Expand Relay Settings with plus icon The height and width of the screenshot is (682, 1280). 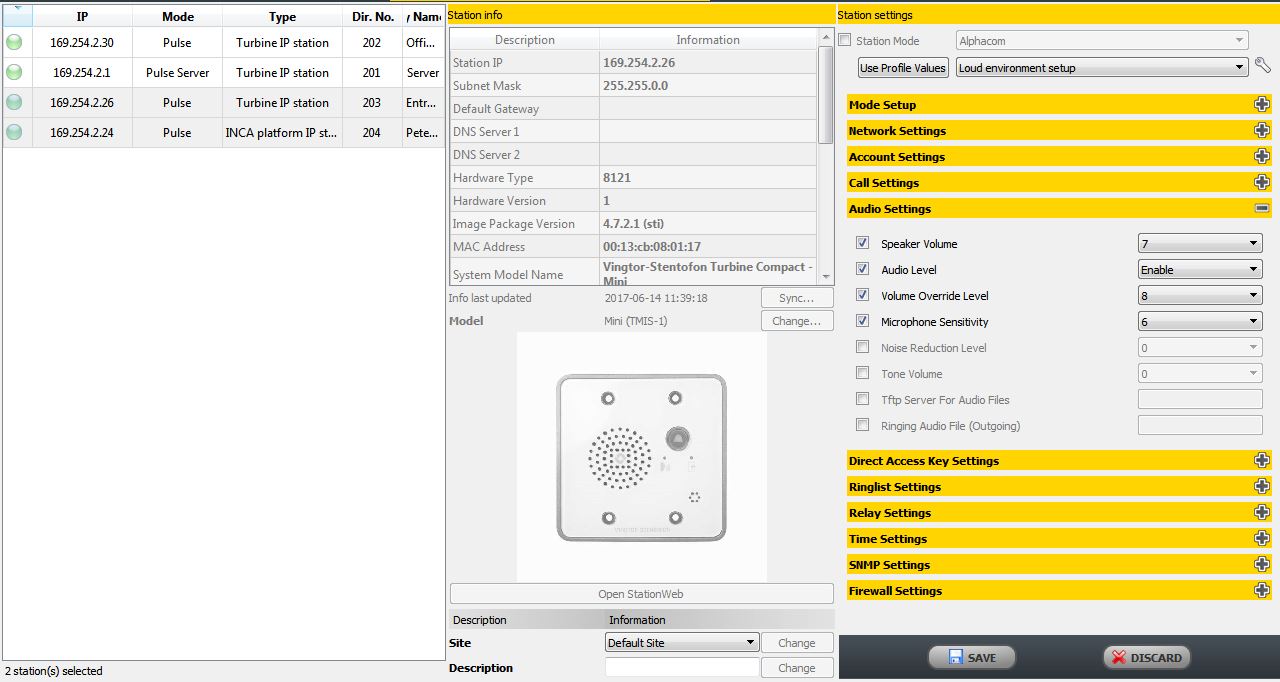coord(1262,513)
